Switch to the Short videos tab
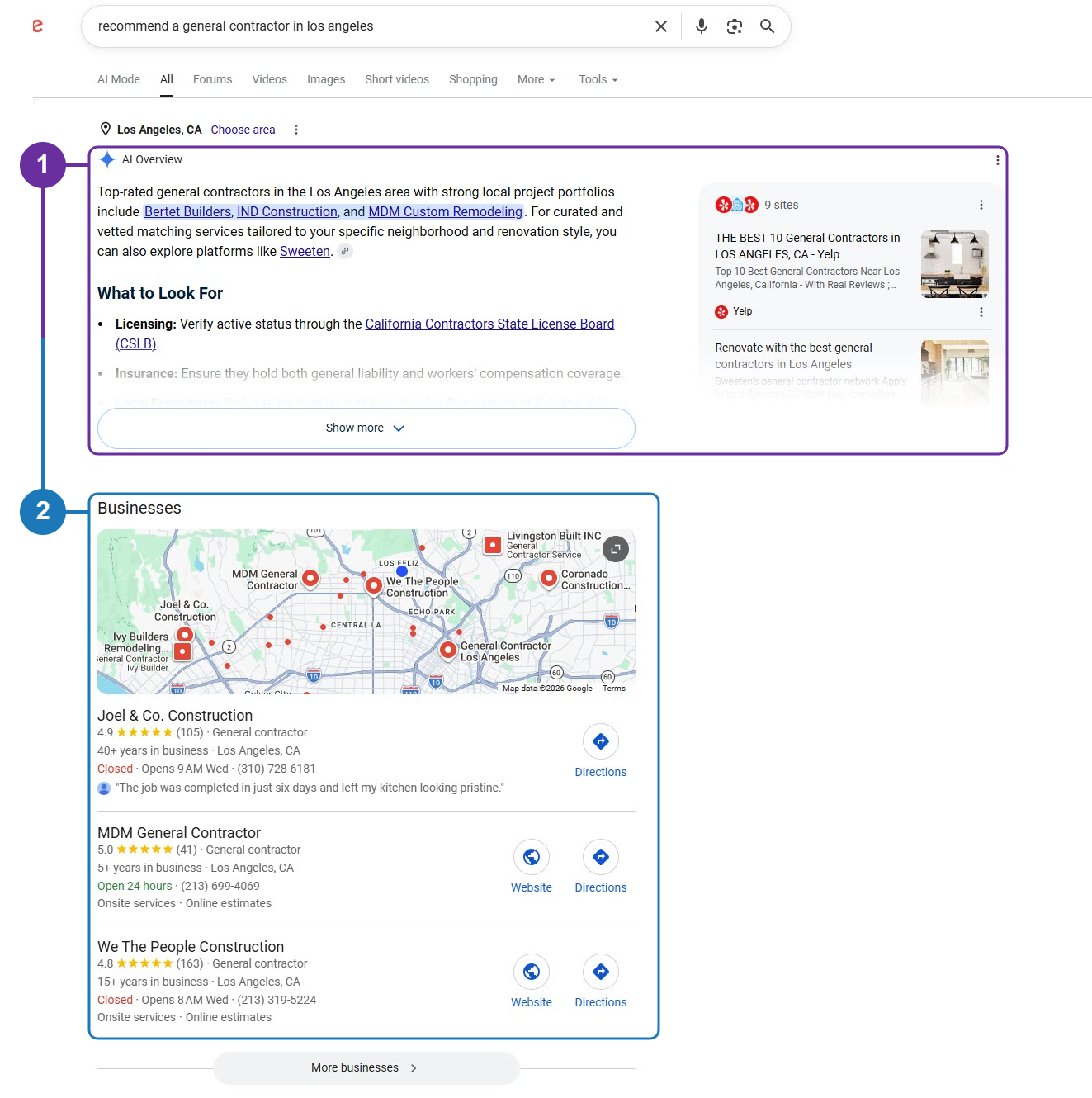Viewport: 1092px width, 1098px height. point(397,79)
